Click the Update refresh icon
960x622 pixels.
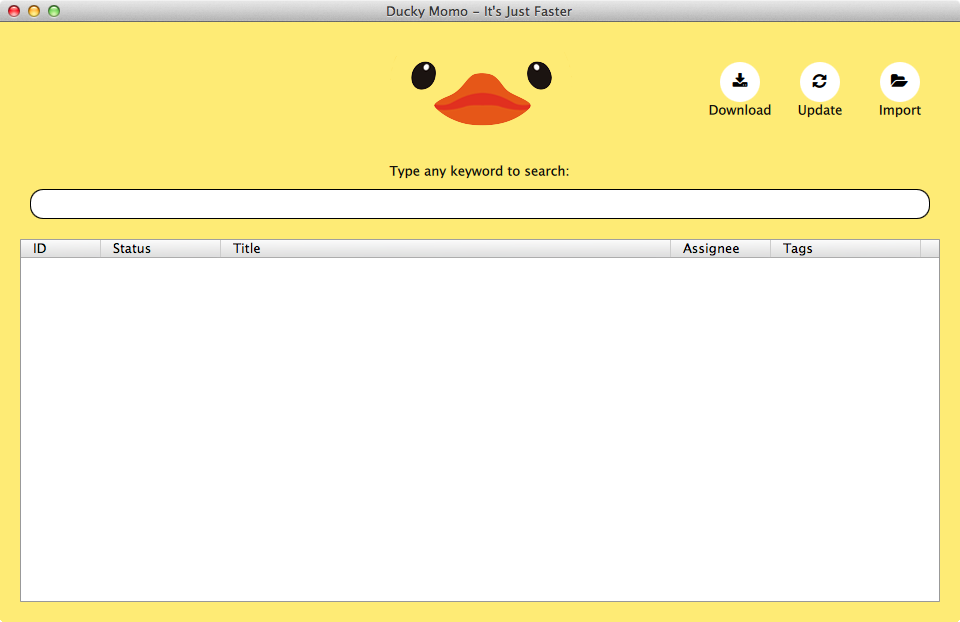coord(820,82)
